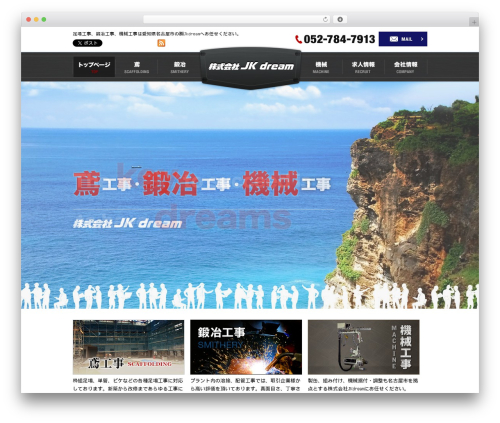
Task: Open the 鍛冶 SMITHERY nav item
Action: (x=179, y=67)
